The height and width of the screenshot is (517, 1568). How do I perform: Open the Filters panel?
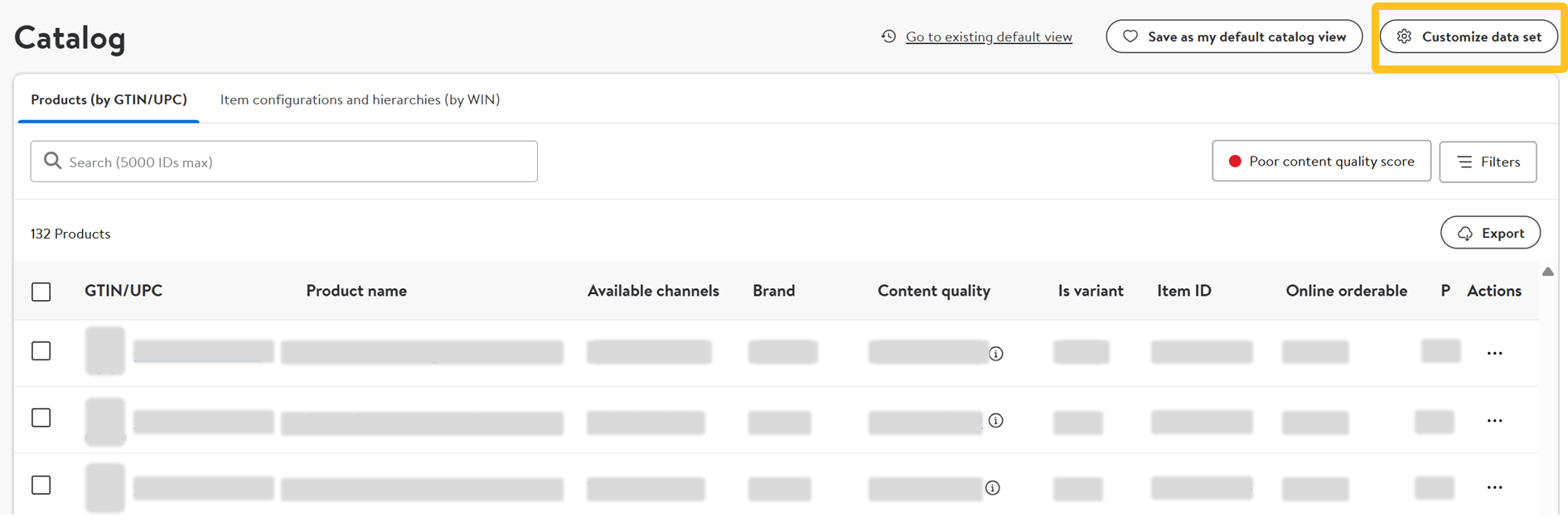click(x=1488, y=162)
